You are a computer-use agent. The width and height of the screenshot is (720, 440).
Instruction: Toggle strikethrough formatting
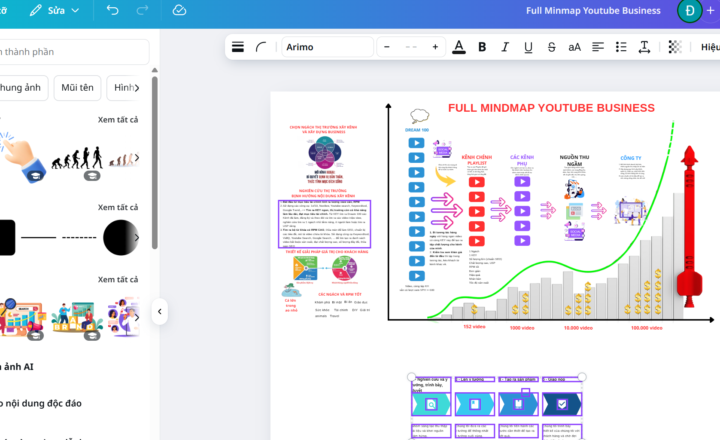(x=551, y=47)
